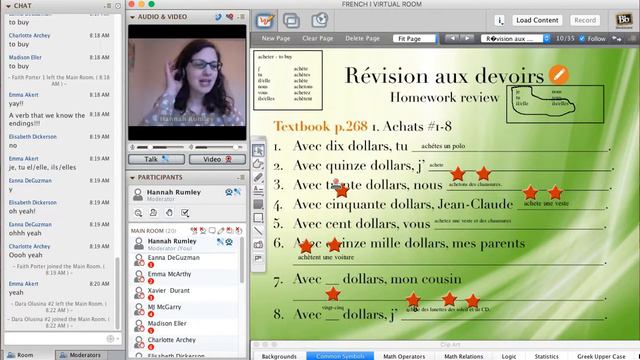Open the Audio & Video panel options menu
The image size is (640, 360).
pos(242,17)
